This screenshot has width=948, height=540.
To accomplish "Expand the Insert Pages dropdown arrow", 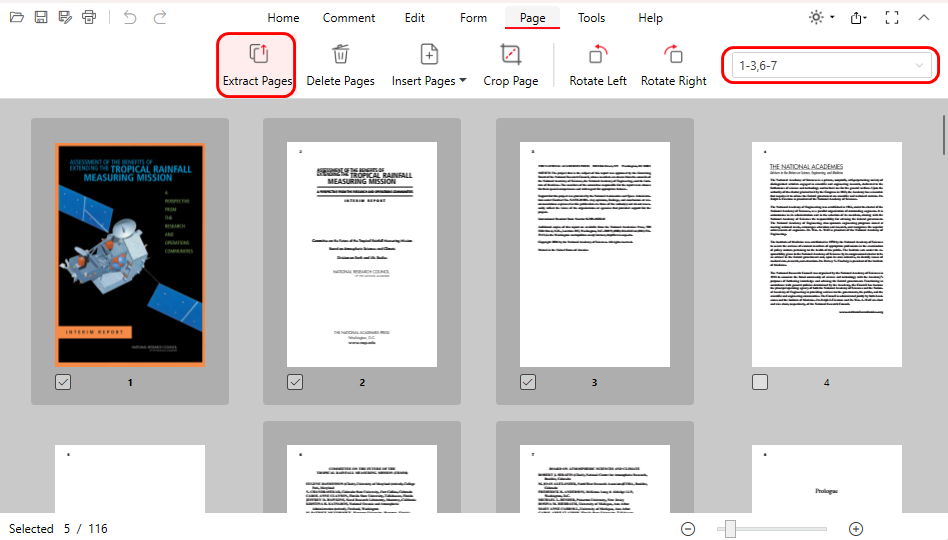I will click(x=463, y=80).
